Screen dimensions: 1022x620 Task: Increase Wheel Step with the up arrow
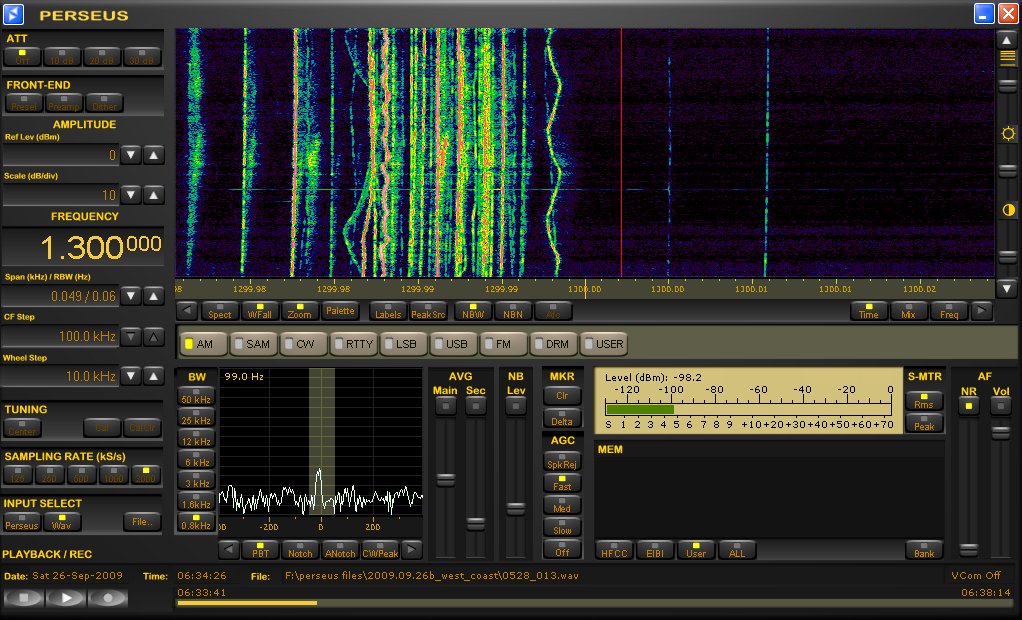click(153, 376)
